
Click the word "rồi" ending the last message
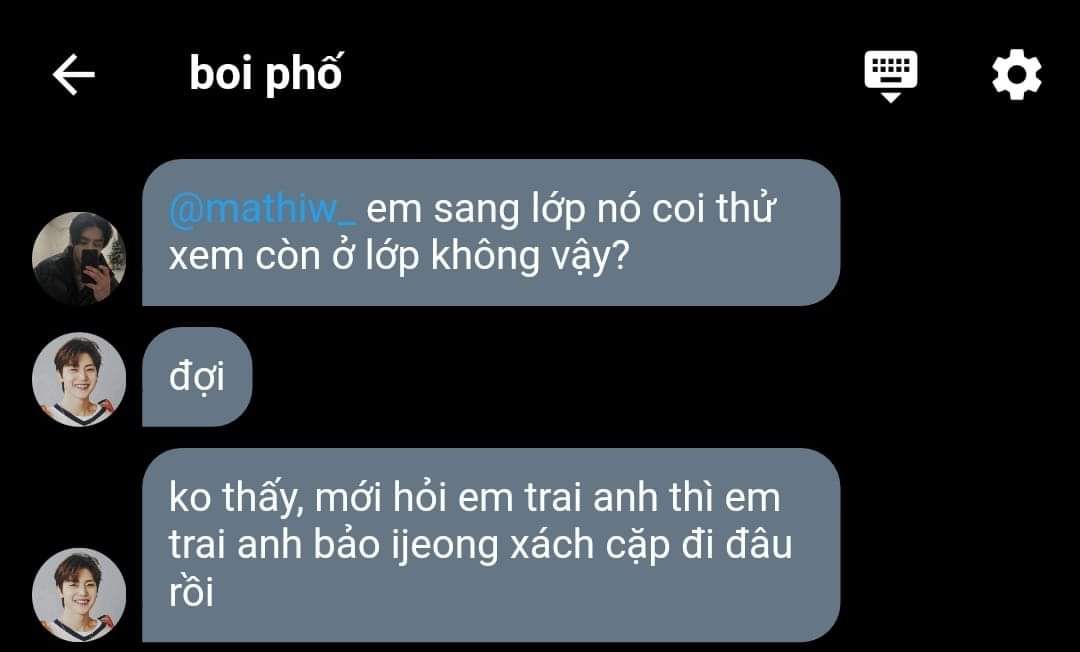[x=191, y=592]
